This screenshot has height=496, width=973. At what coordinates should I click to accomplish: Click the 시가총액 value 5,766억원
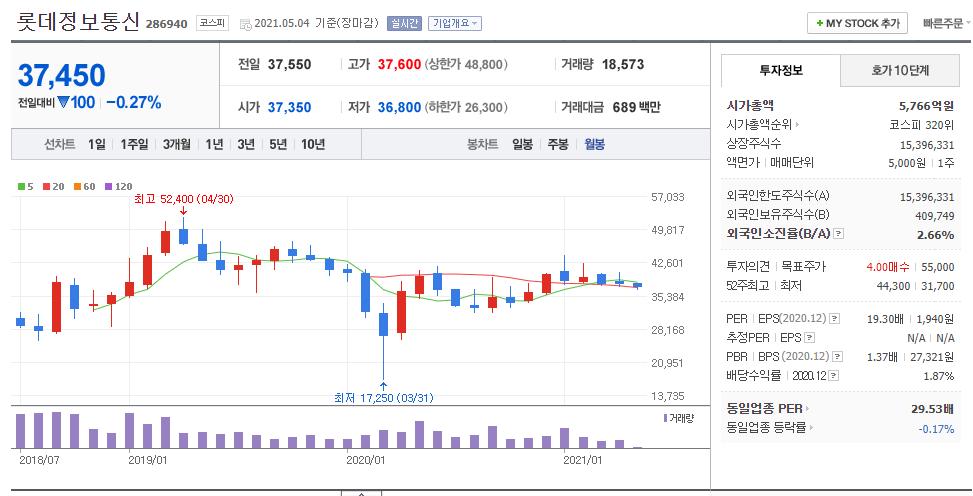coord(926,106)
